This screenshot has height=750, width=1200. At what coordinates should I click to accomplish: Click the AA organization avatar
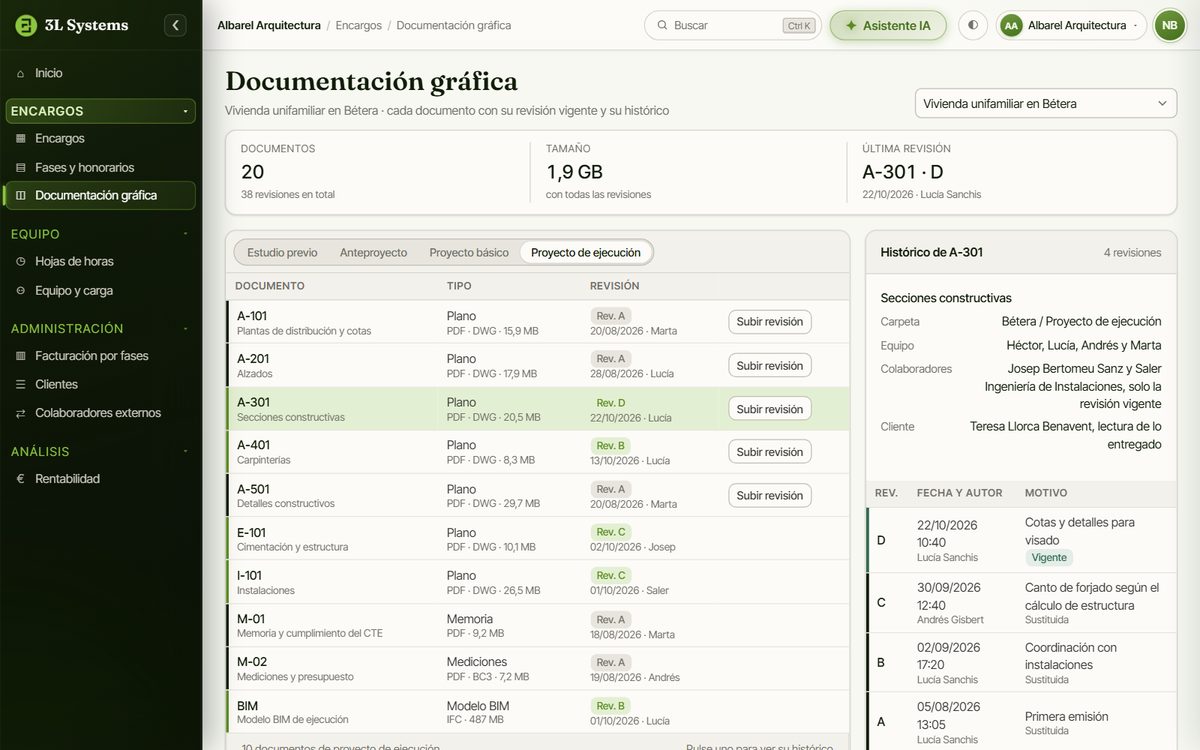click(1011, 25)
